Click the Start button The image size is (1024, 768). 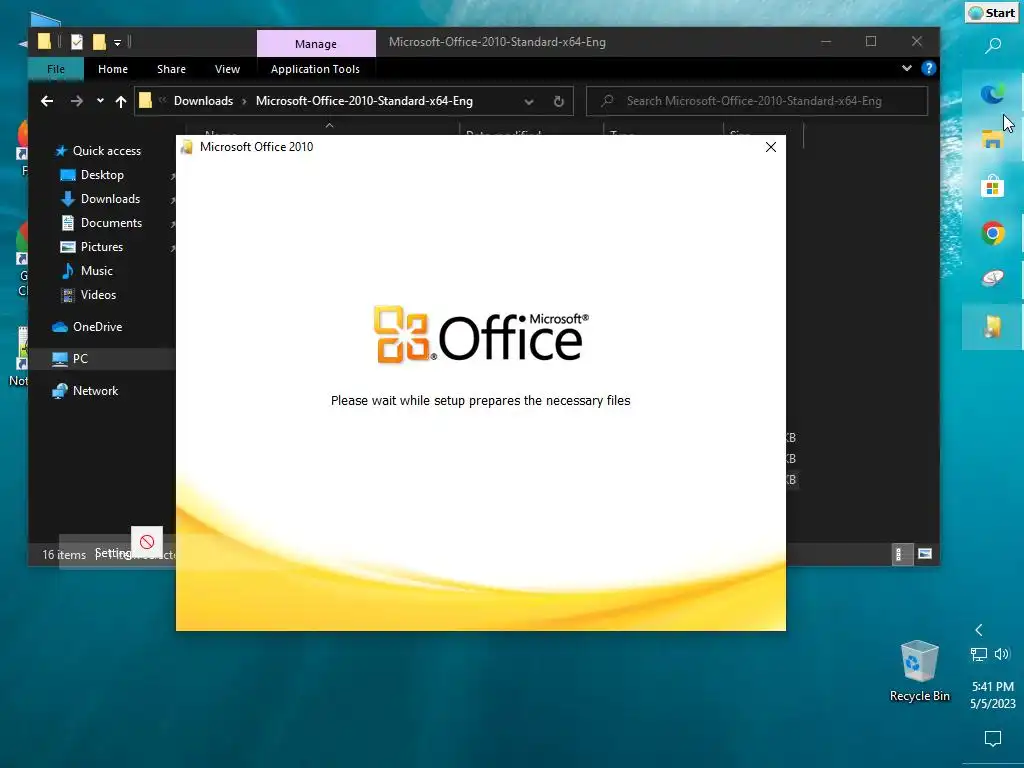coord(991,13)
